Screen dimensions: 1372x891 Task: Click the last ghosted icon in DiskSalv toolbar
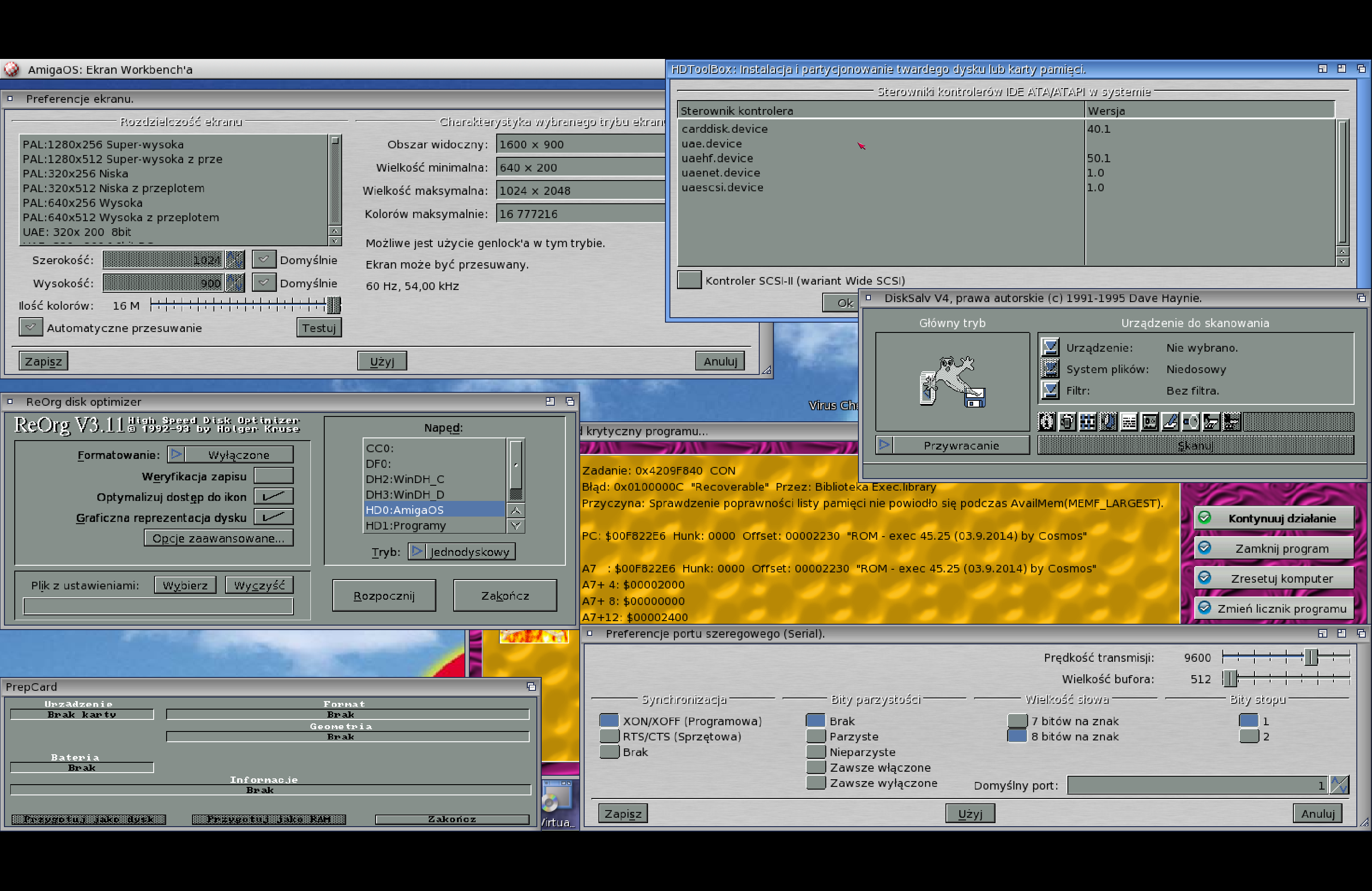coord(1231,422)
